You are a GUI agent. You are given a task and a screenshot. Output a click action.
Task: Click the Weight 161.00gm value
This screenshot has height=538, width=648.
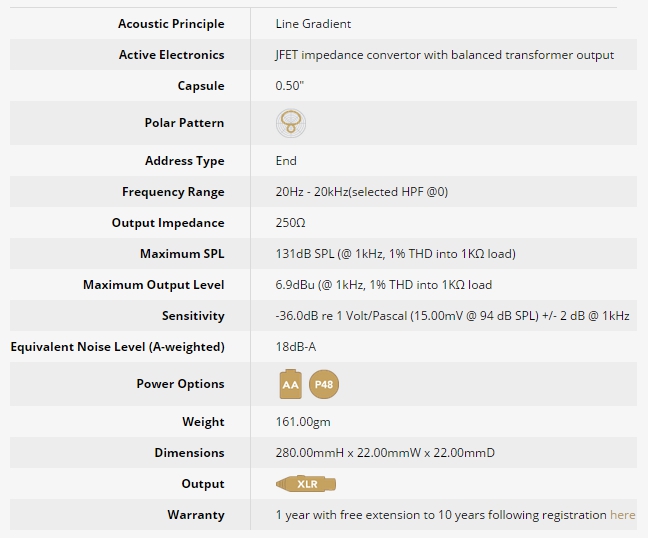tap(303, 422)
